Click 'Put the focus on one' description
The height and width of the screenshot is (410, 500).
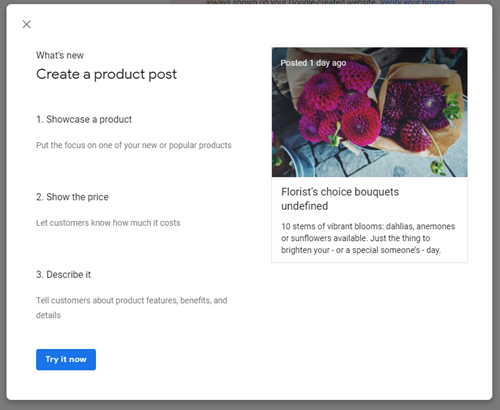click(134, 145)
